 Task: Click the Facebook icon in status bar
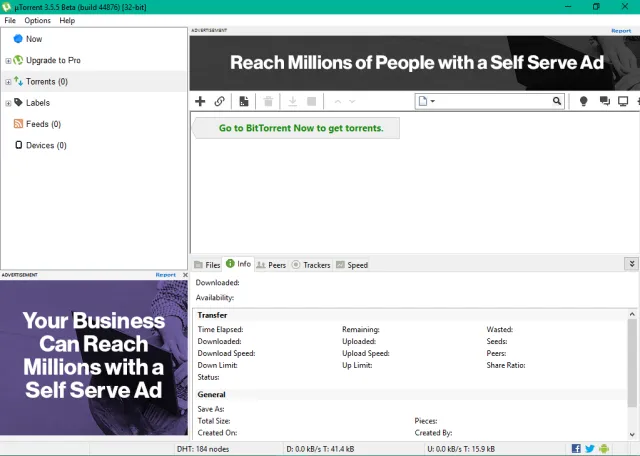[x=576, y=449]
